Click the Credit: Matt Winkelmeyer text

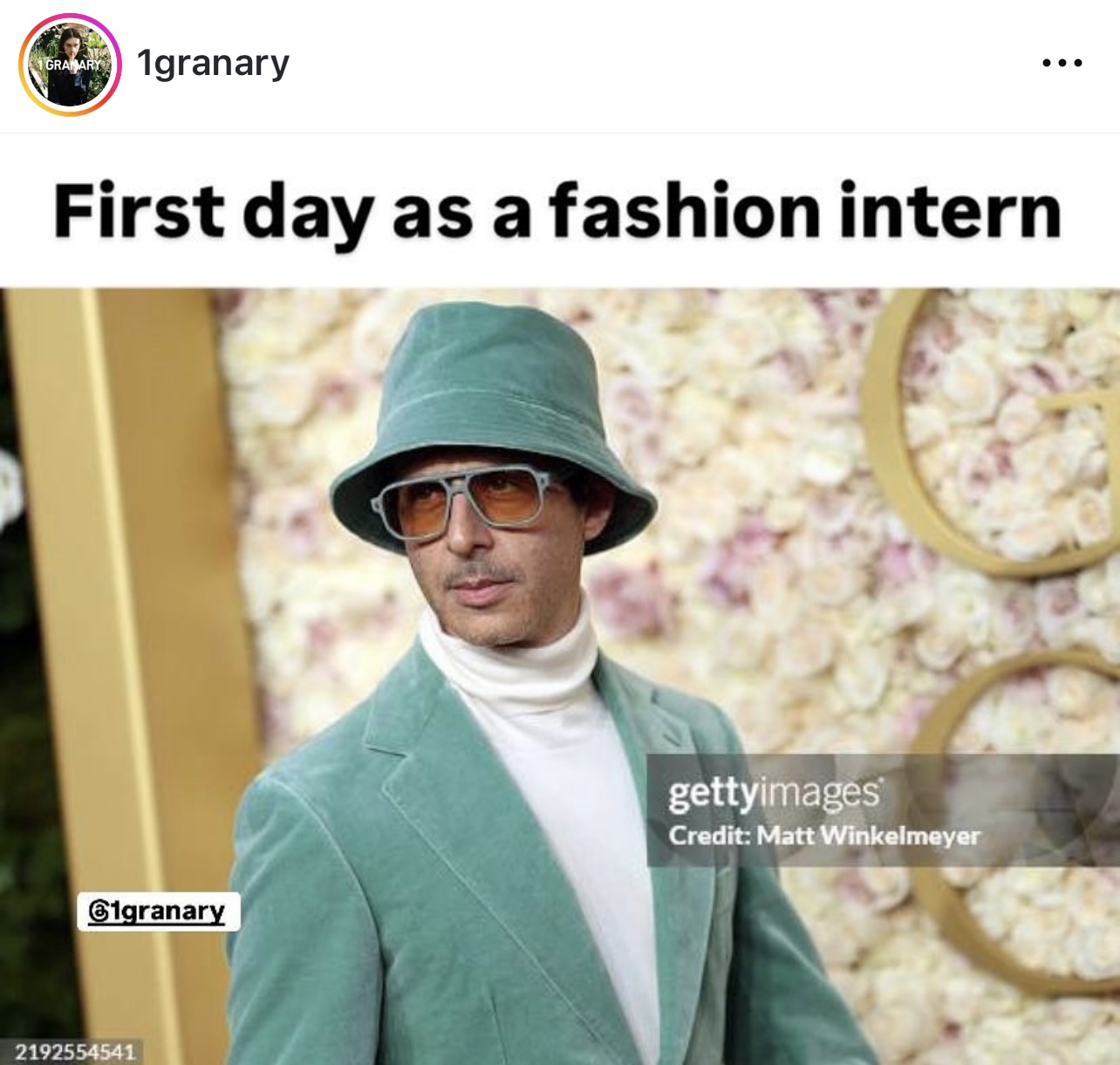824,836
